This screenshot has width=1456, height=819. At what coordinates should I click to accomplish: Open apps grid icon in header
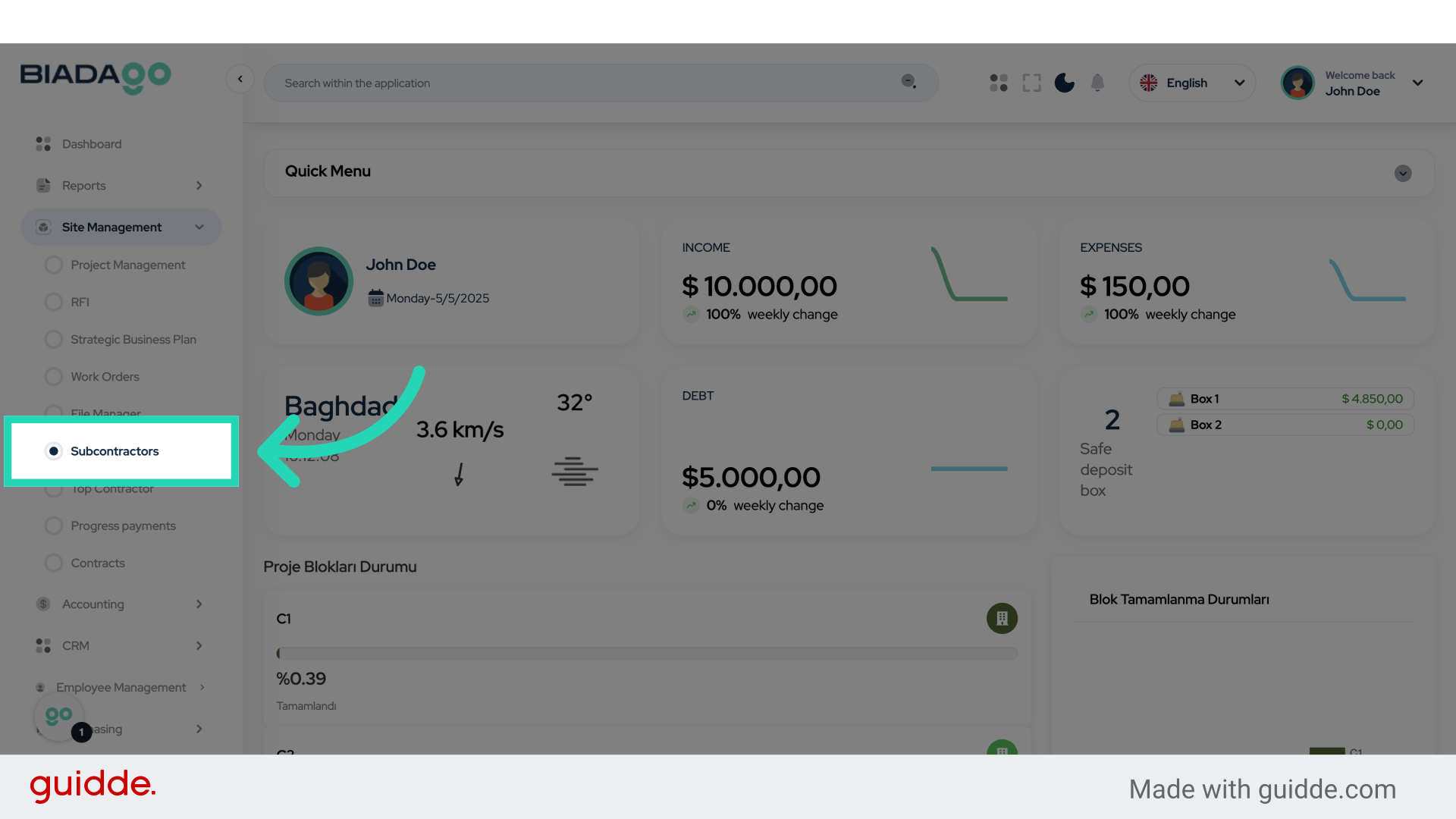pyautogui.click(x=999, y=83)
